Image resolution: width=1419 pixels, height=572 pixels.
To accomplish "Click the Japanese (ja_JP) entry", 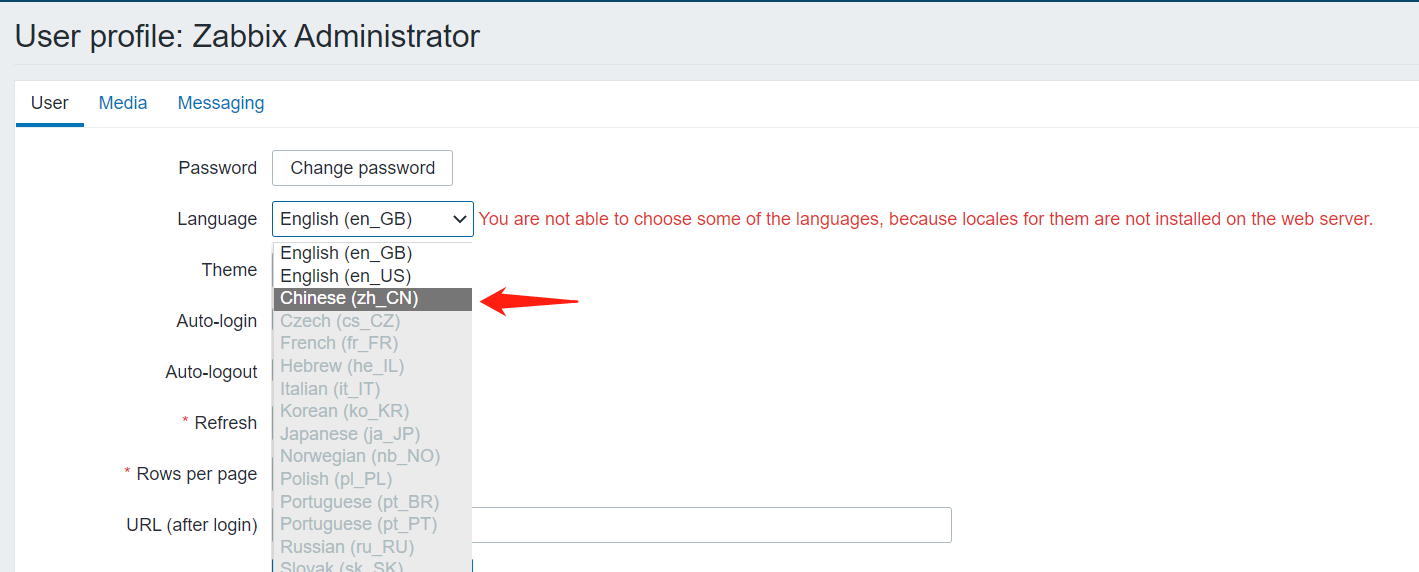I will click(350, 434).
